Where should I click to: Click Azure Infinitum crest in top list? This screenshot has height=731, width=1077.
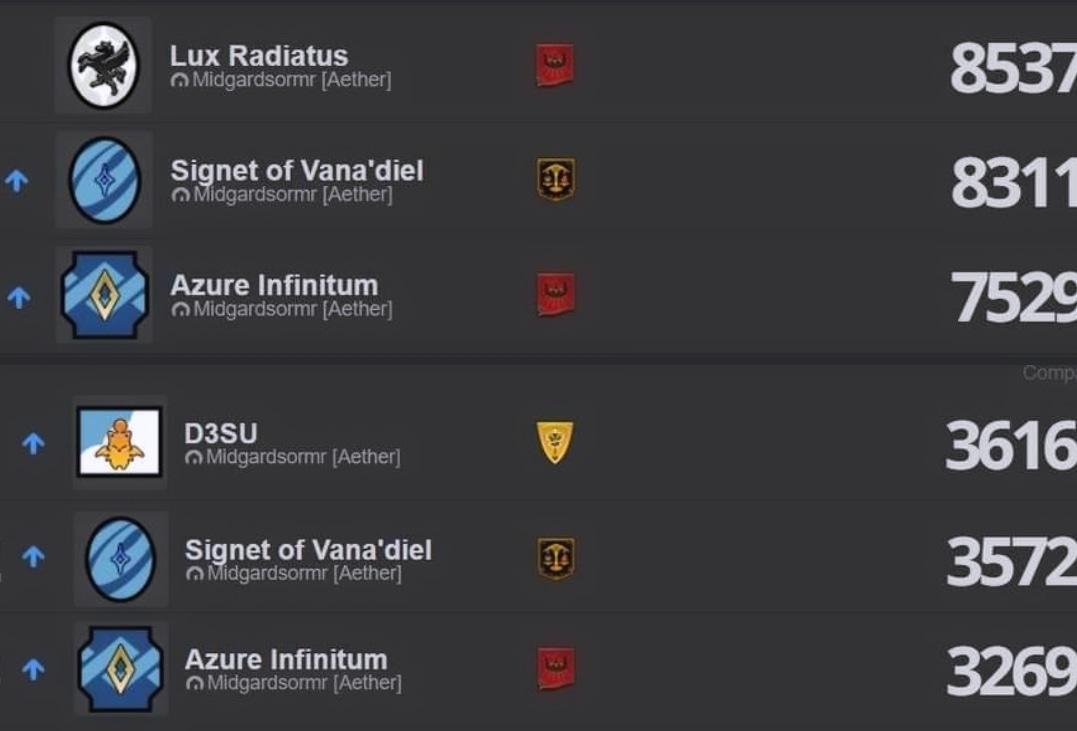tap(104, 295)
